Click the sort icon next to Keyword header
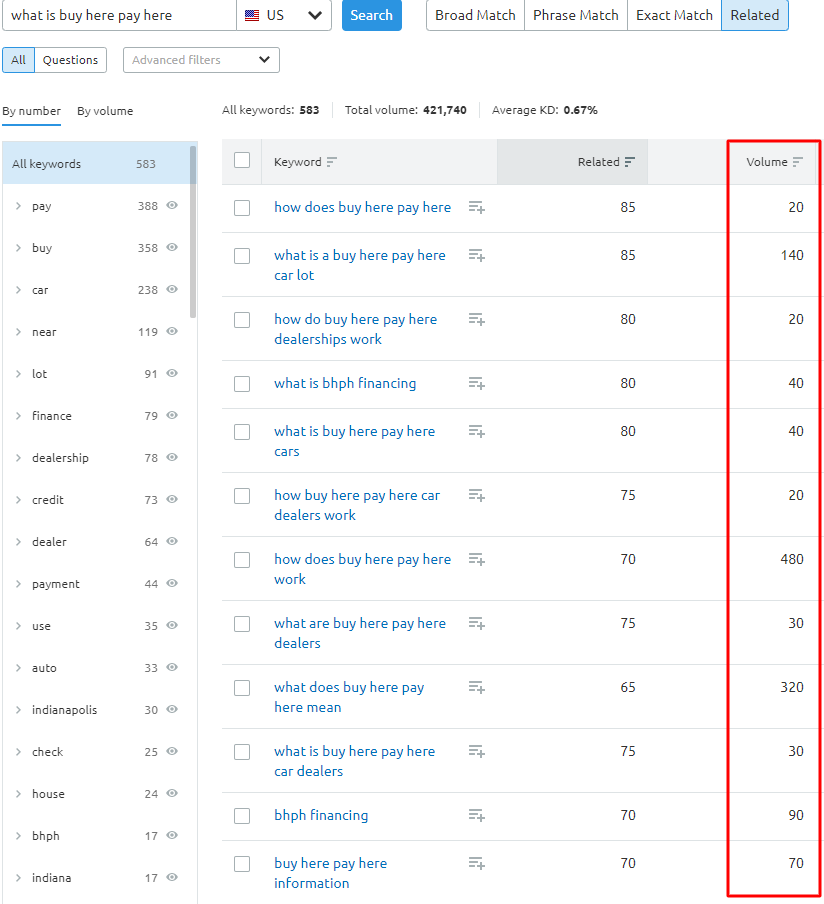Screen dimensions: 824x904 [332, 162]
